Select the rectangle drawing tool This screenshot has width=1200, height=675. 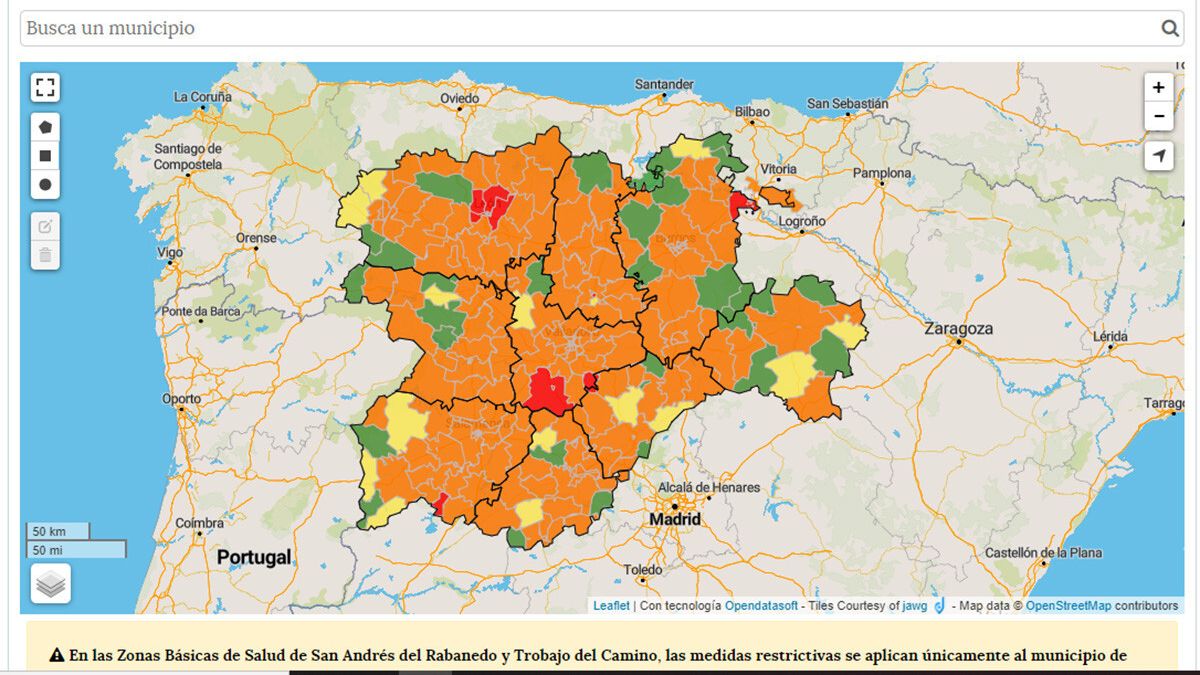pyautogui.click(x=45, y=156)
